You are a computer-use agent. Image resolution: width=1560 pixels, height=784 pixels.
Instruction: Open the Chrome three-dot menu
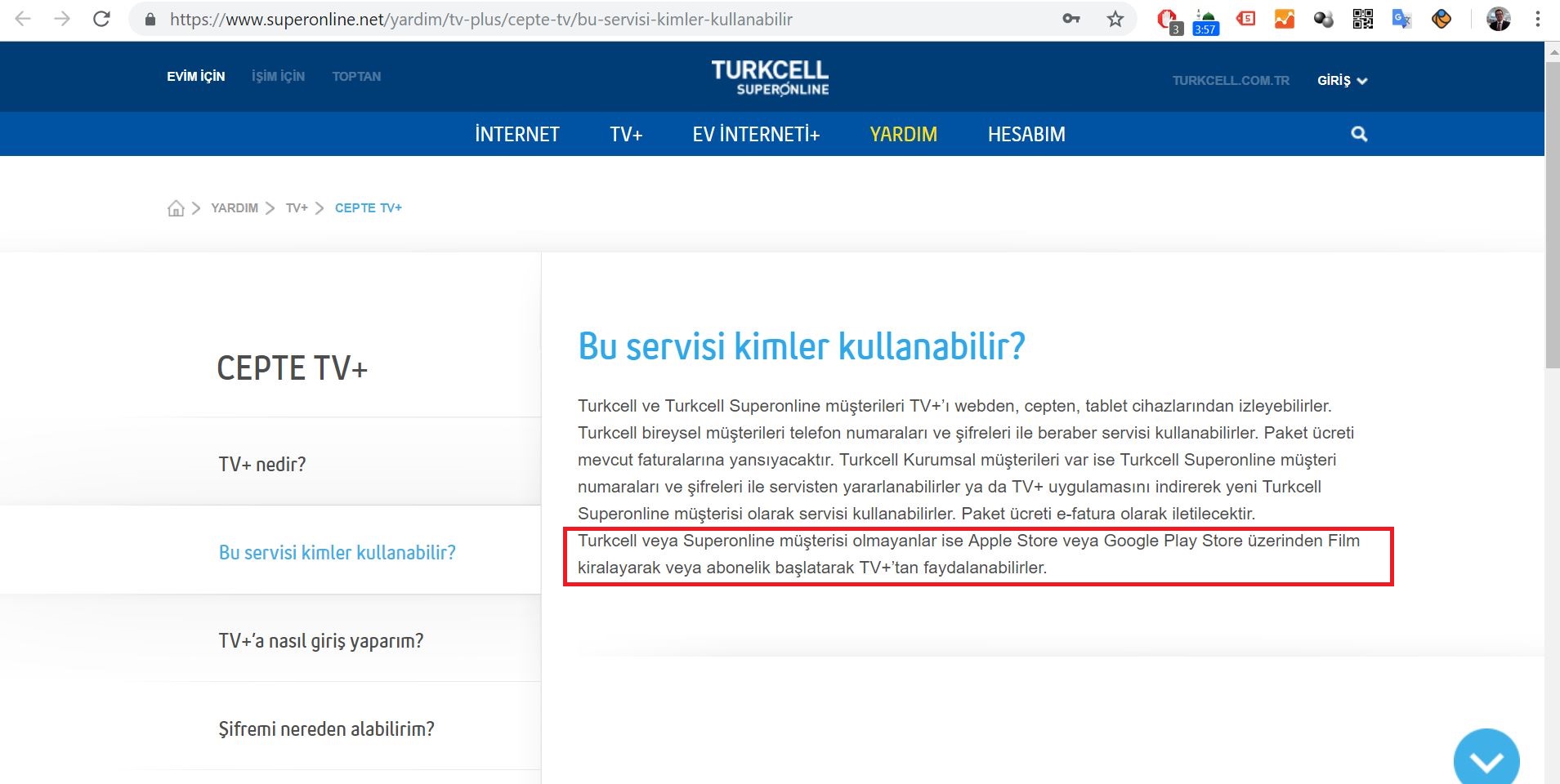tap(1538, 19)
